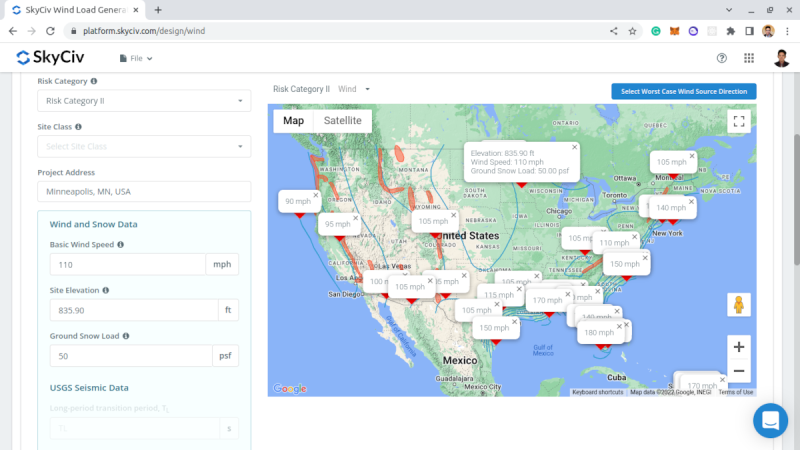
Task: Click Select Worst Case Wind Source Direction
Action: [684, 91]
